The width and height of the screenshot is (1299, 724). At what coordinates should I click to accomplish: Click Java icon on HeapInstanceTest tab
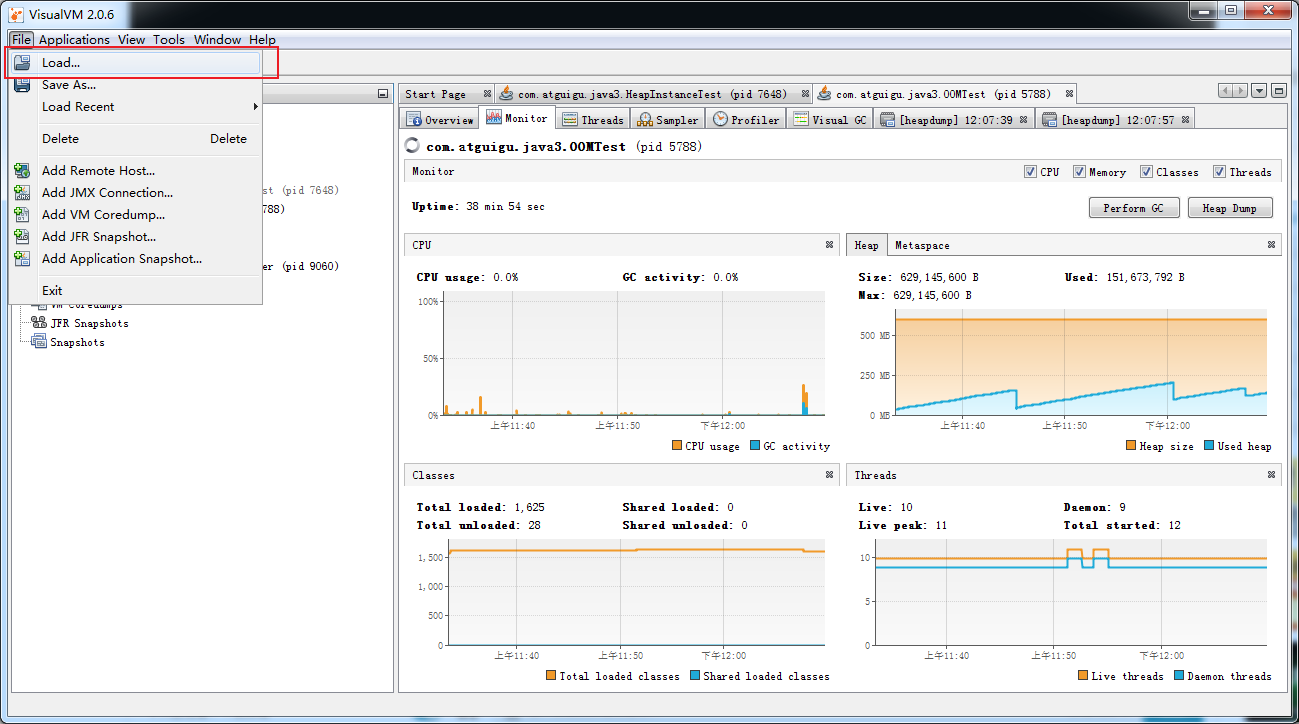(507, 93)
